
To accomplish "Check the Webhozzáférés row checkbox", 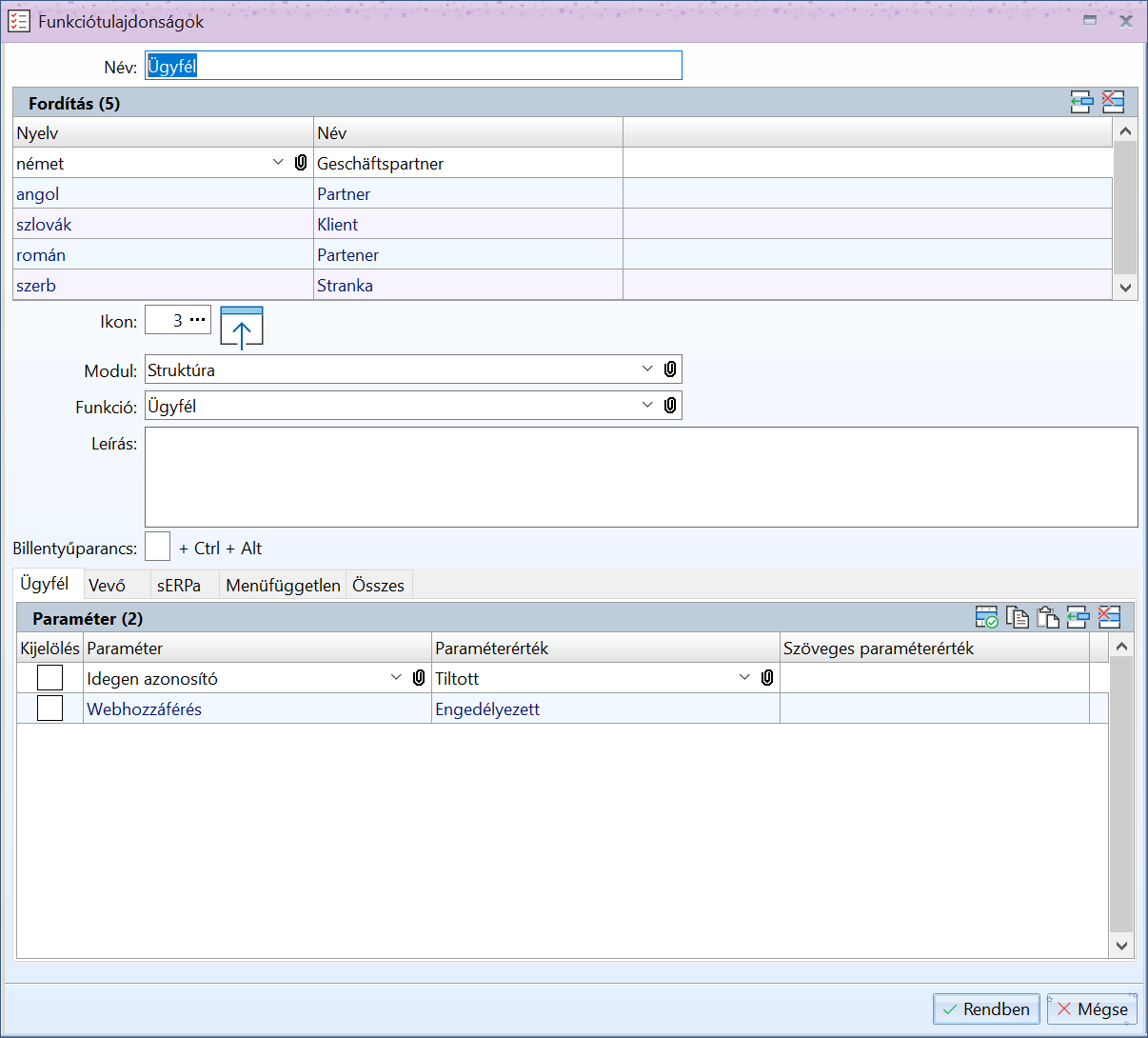I will (x=49, y=709).
